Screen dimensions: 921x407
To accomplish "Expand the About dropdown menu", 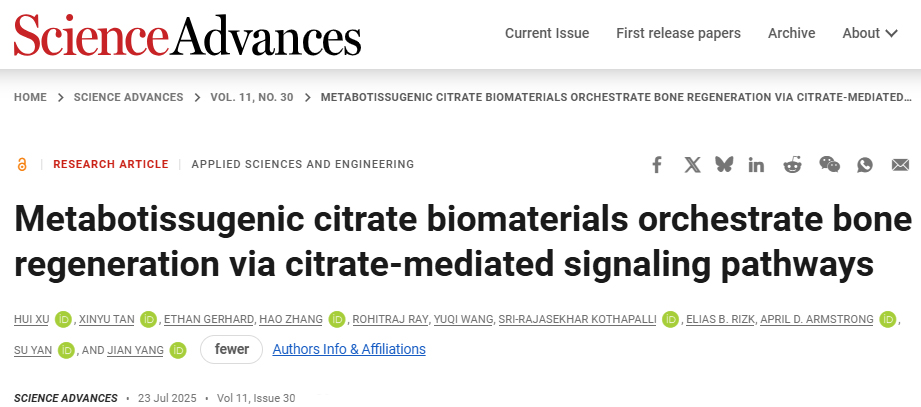I will [x=869, y=33].
